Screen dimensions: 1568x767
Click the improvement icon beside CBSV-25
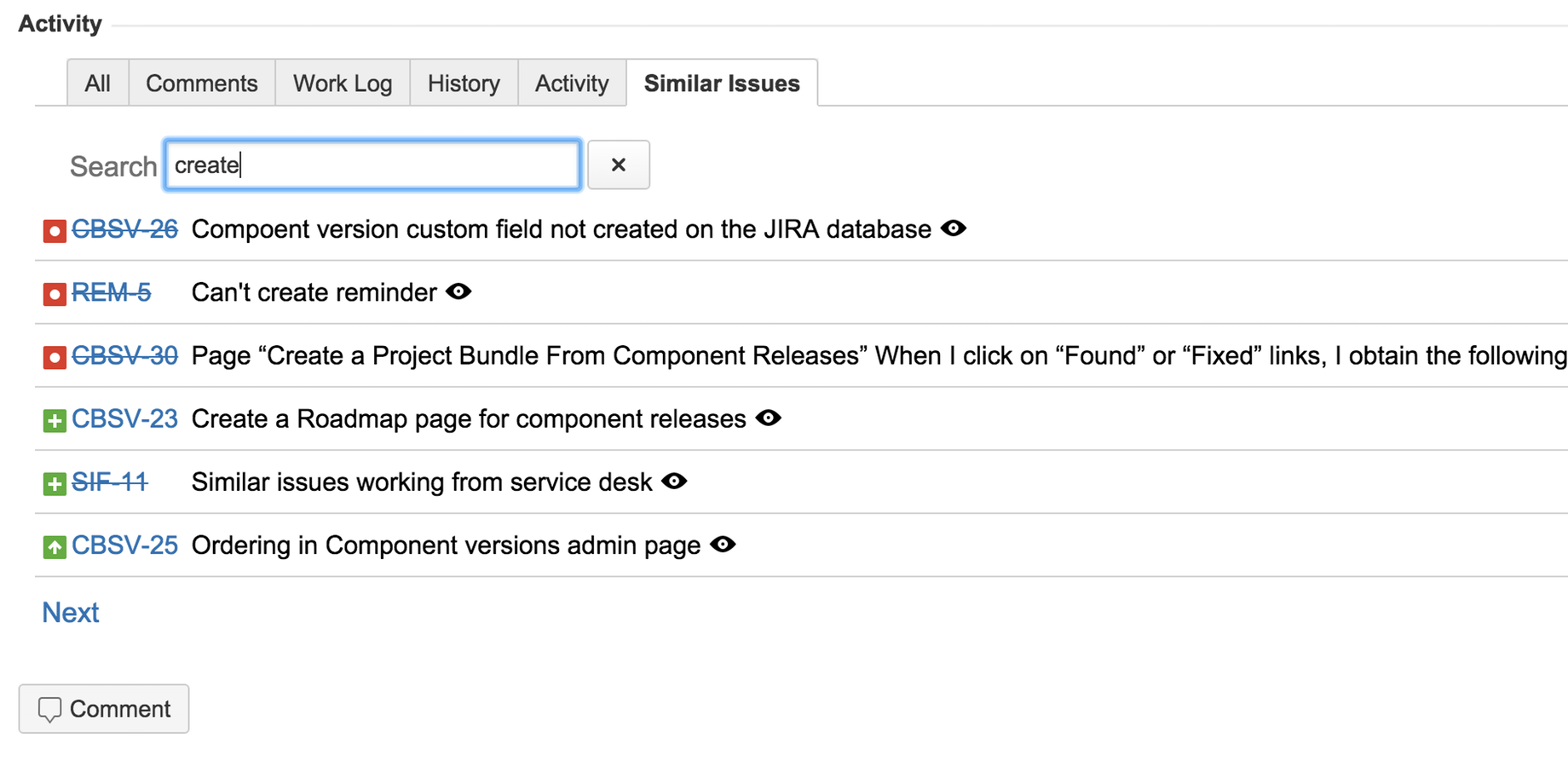[55, 546]
